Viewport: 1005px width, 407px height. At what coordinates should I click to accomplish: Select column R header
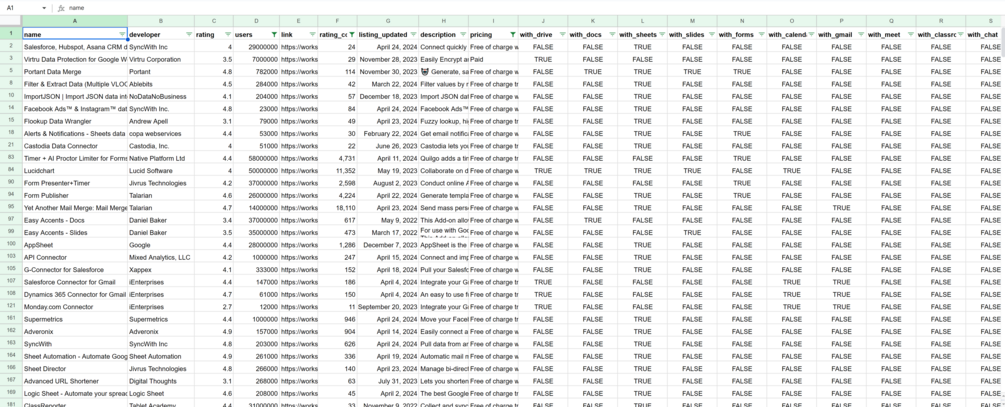pyautogui.click(x=941, y=21)
